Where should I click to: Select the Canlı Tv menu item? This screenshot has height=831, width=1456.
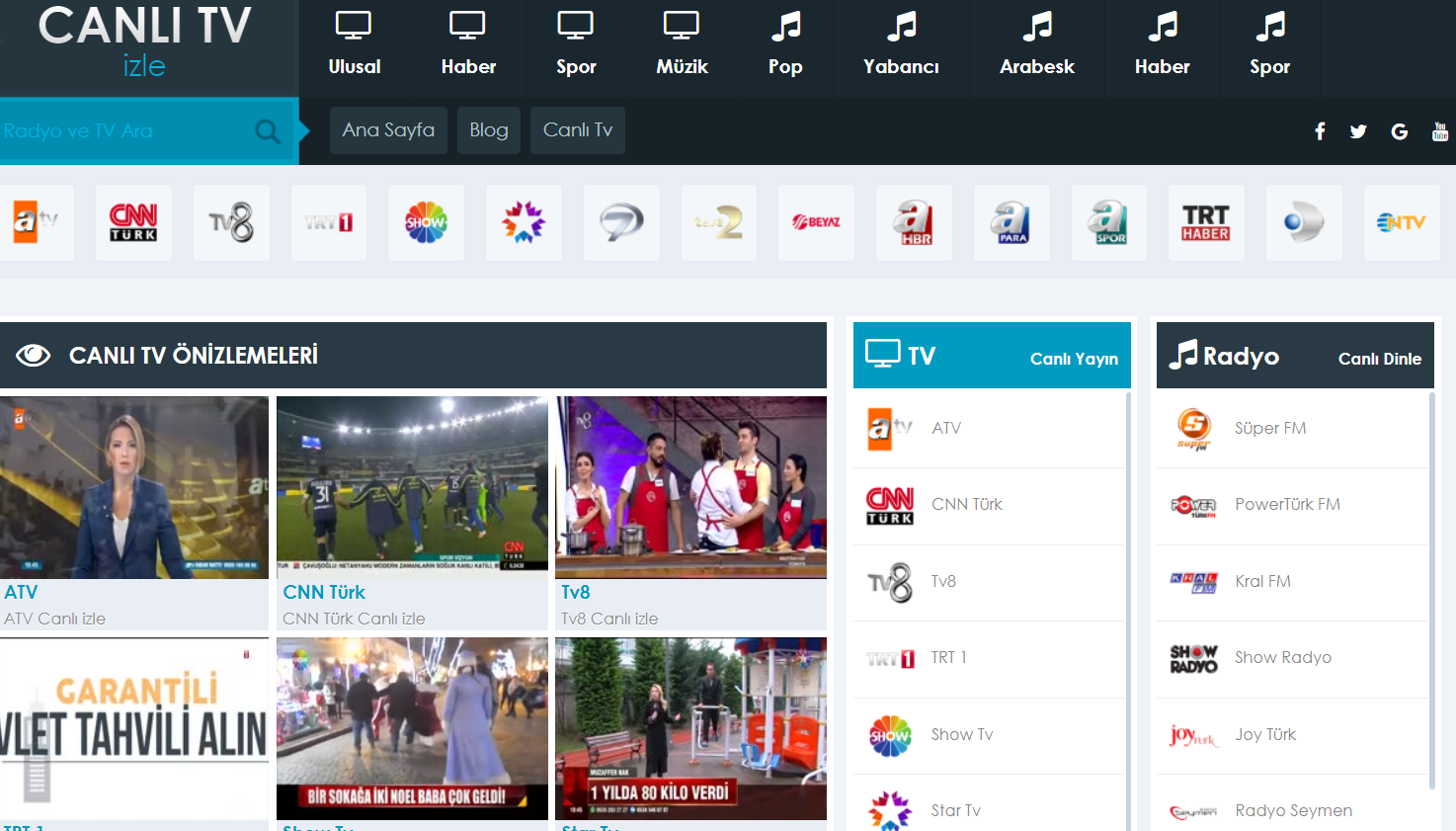coord(577,129)
